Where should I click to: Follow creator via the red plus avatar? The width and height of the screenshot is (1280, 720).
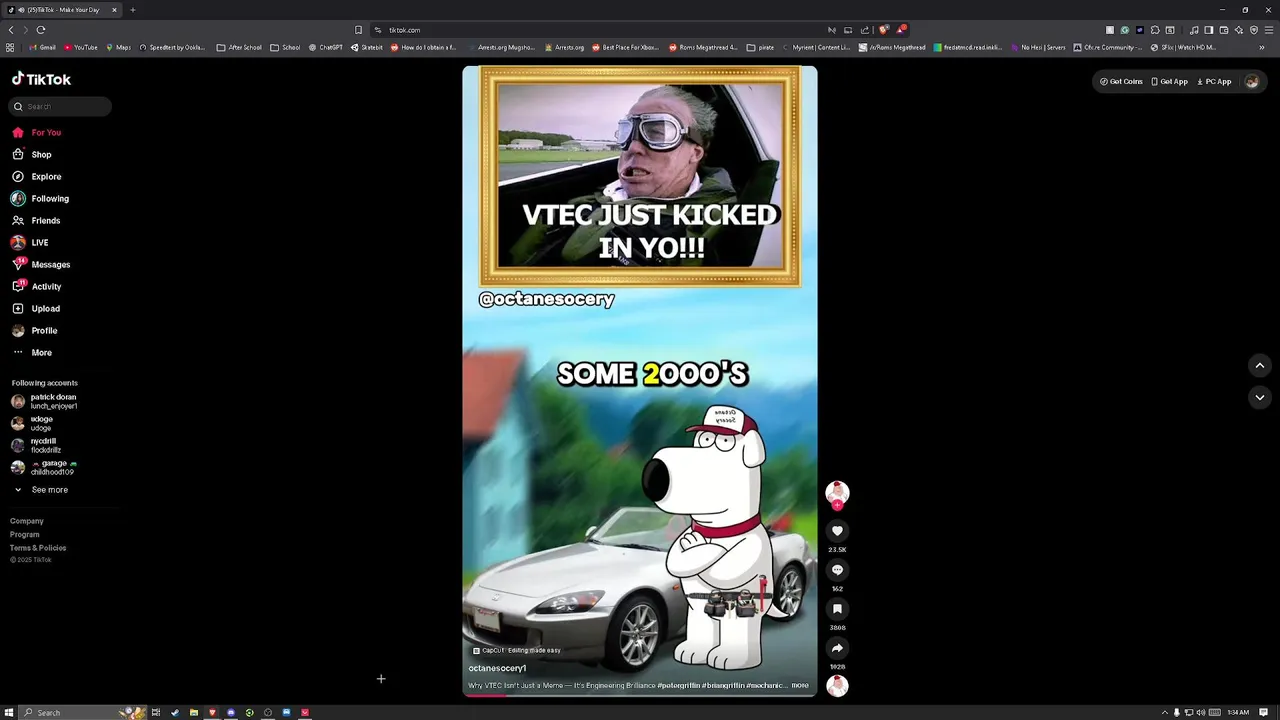point(837,505)
